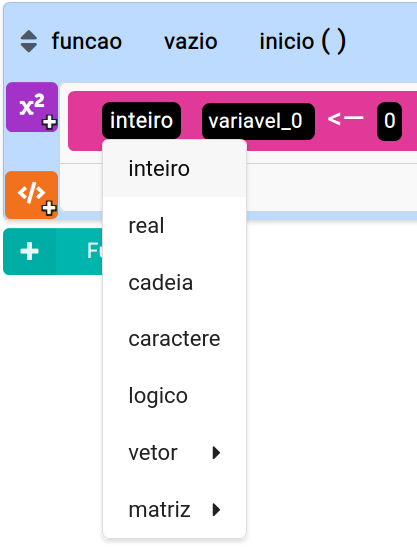This screenshot has height=550, width=417.
Task: Pick matriz option in the menu
Action: pos(175,510)
